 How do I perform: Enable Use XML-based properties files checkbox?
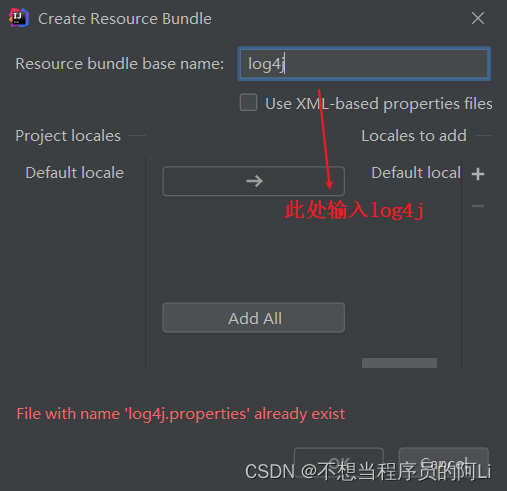(248, 102)
